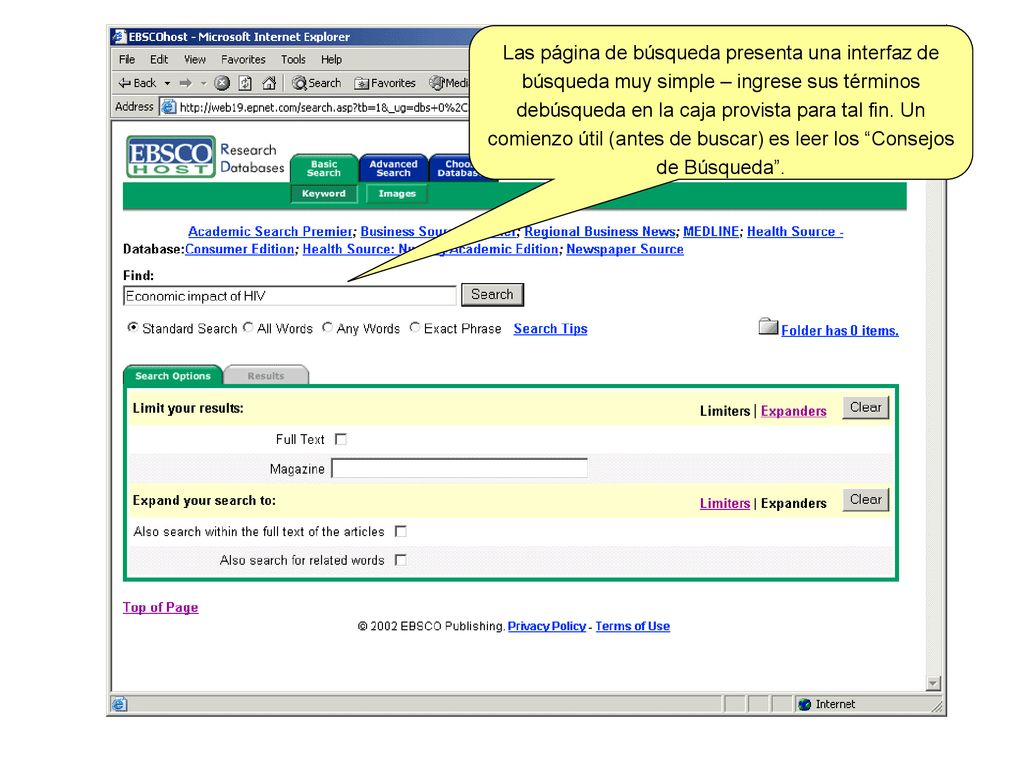Switch to the Basic Search tab
The height and width of the screenshot is (768, 1024).
(x=324, y=168)
